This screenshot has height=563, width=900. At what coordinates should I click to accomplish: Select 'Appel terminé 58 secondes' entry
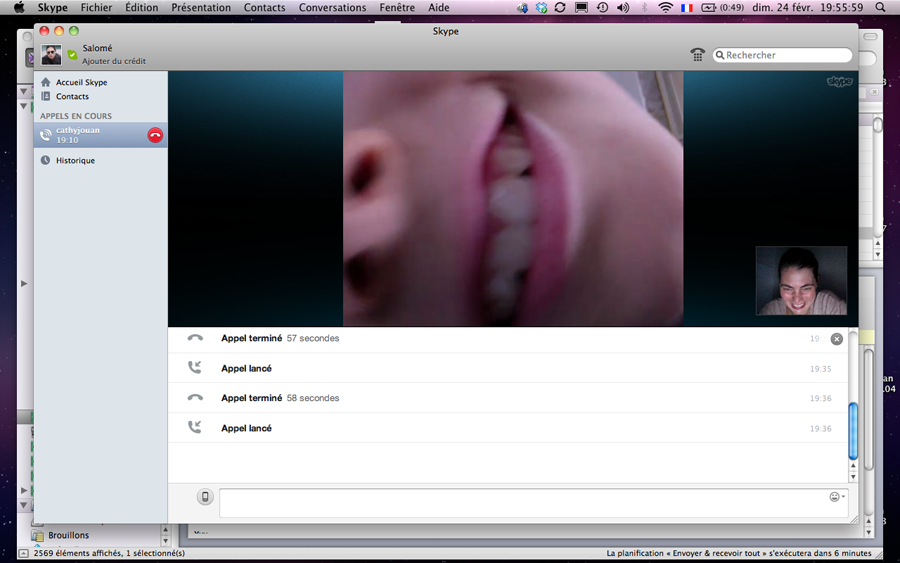(x=509, y=398)
